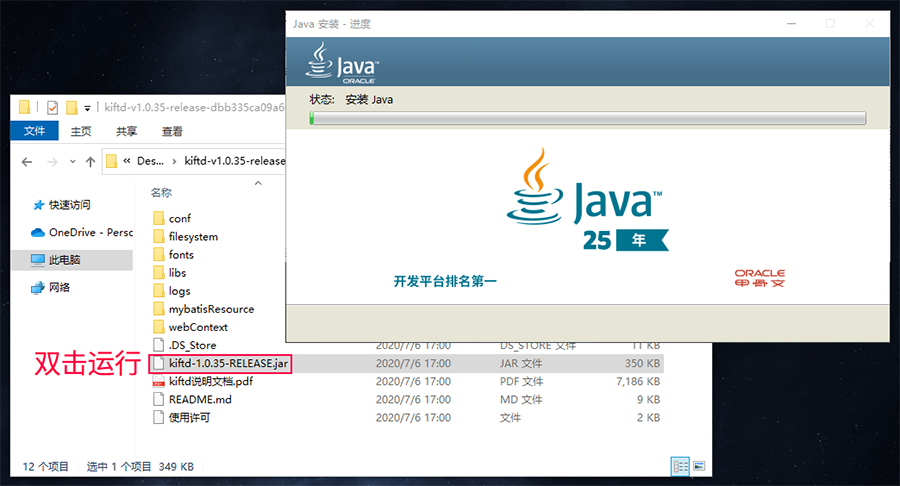Open the 文件 menu tab

[x=34, y=131]
